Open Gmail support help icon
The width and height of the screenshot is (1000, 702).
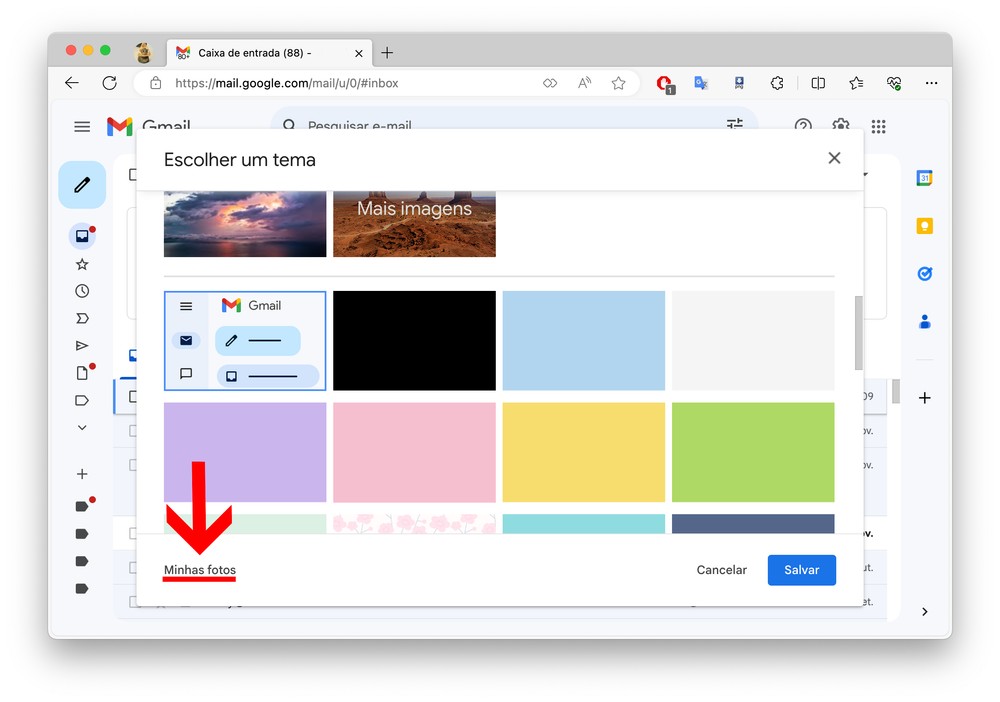803,126
